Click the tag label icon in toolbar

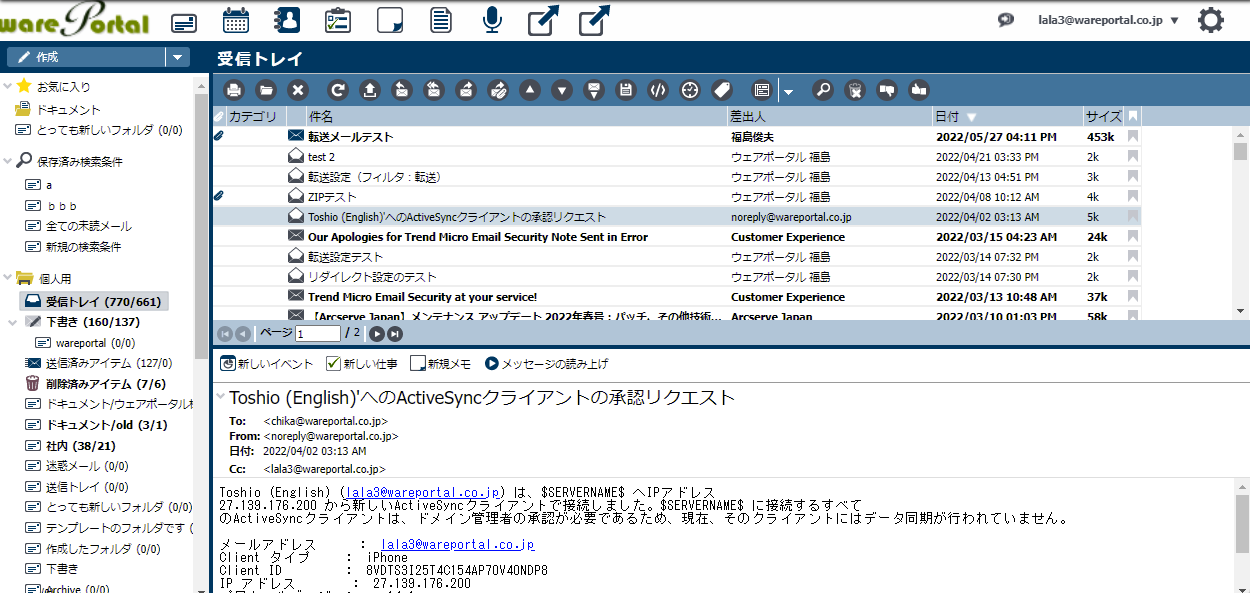[722, 90]
